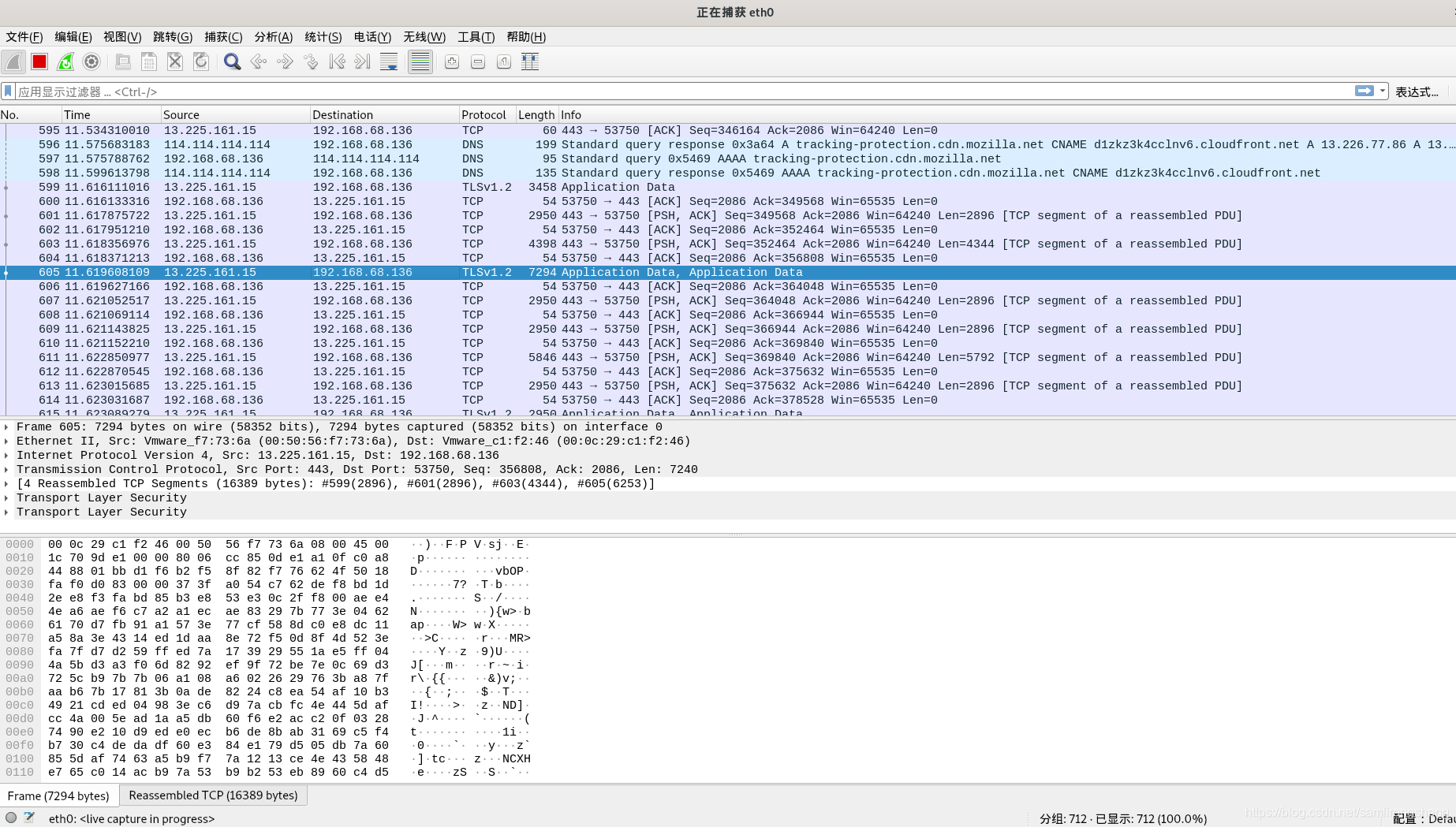The width and height of the screenshot is (1456, 827).
Task: Sort by Destination column header
Action: pyautogui.click(x=384, y=115)
